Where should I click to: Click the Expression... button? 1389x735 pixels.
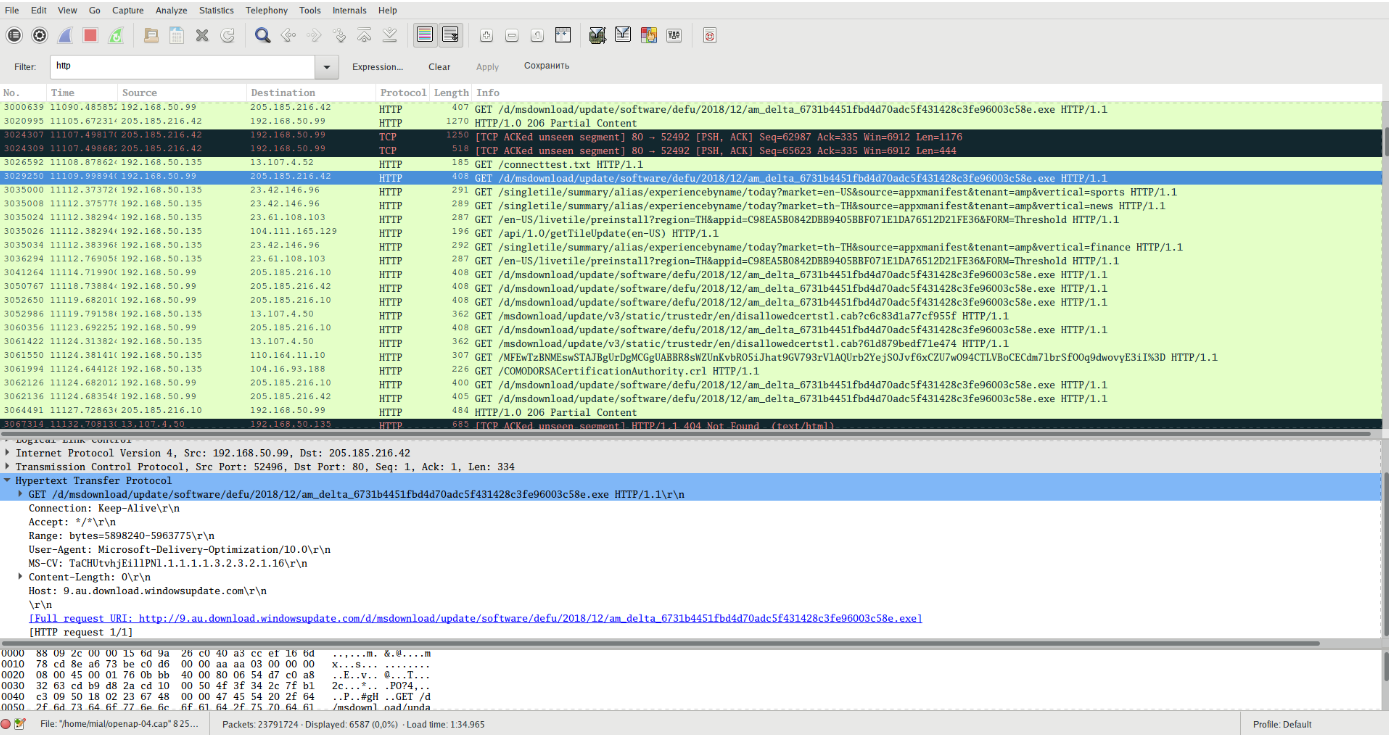coord(377,67)
